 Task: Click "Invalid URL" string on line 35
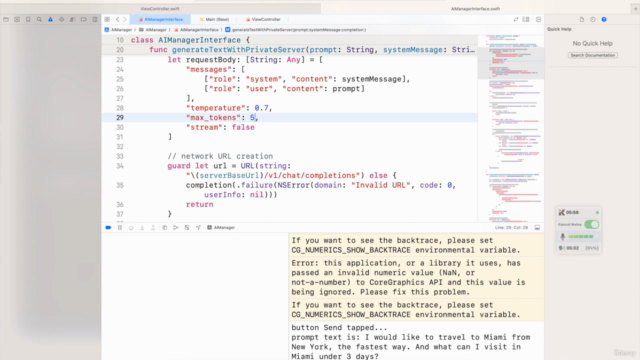pos(380,185)
